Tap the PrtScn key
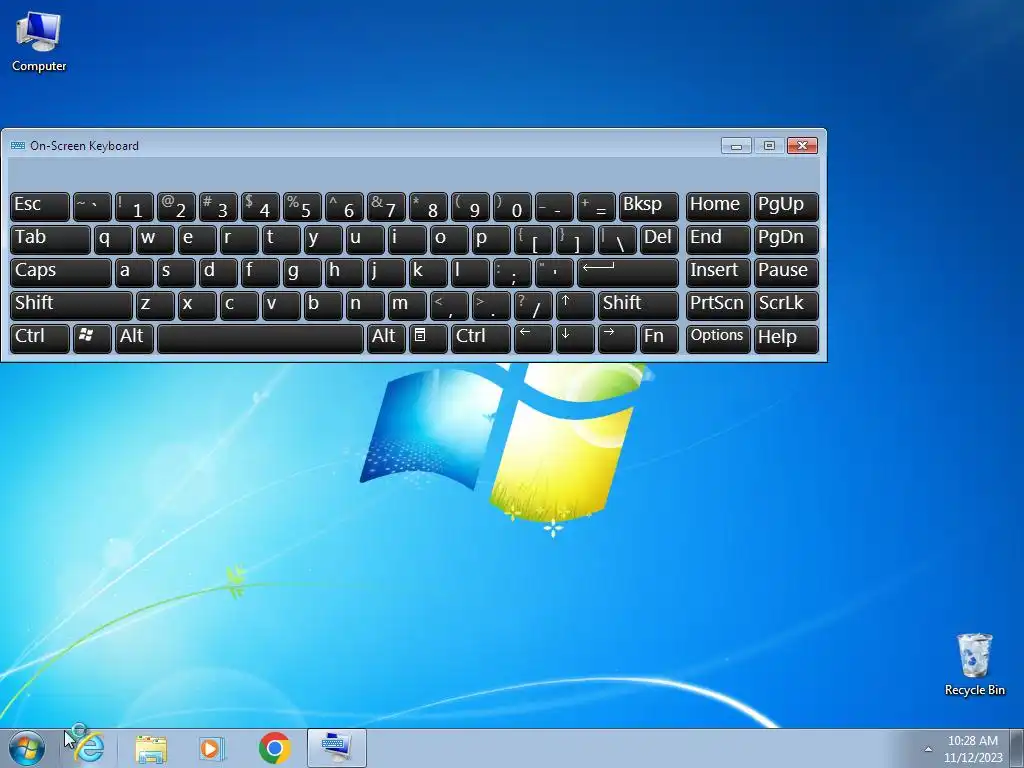1024x768 pixels. pyautogui.click(x=718, y=306)
